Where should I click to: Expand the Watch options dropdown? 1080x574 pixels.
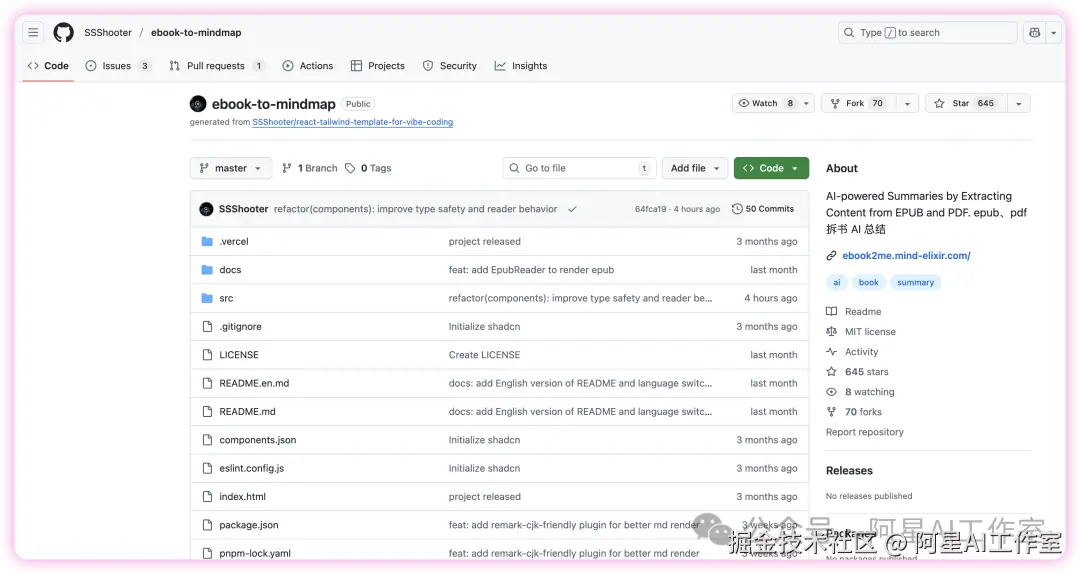point(807,103)
